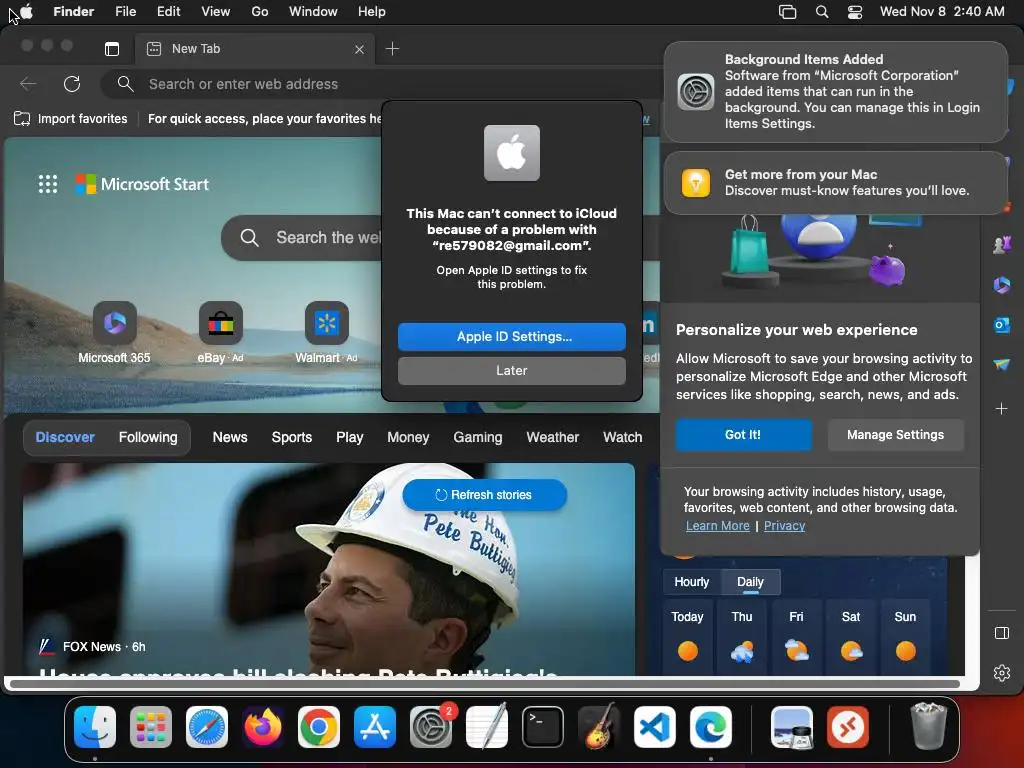Open Finder from the Dock
The height and width of the screenshot is (768, 1024).
click(95, 727)
